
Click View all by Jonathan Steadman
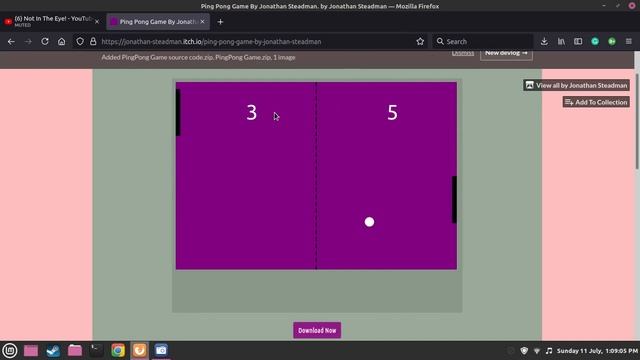pos(576,85)
